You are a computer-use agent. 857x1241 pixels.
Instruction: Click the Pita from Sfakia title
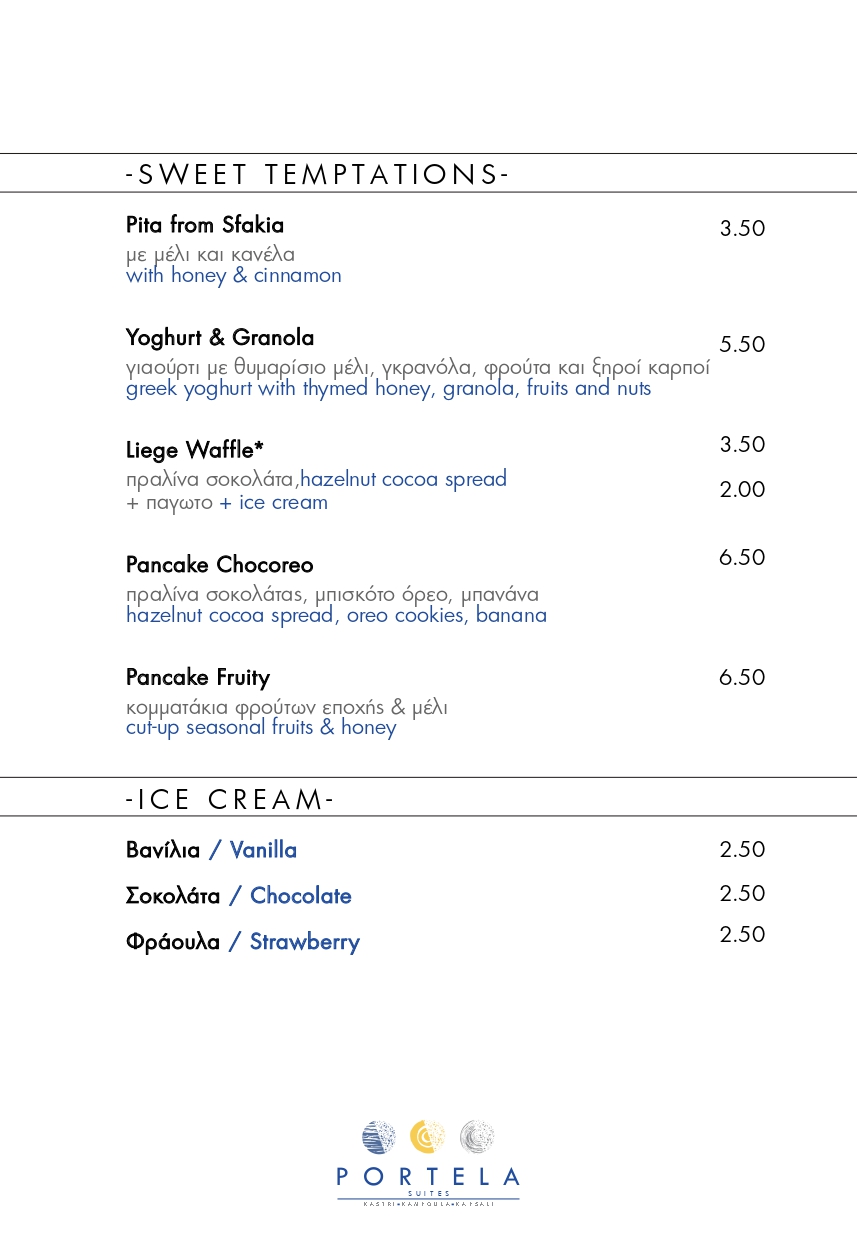205,224
